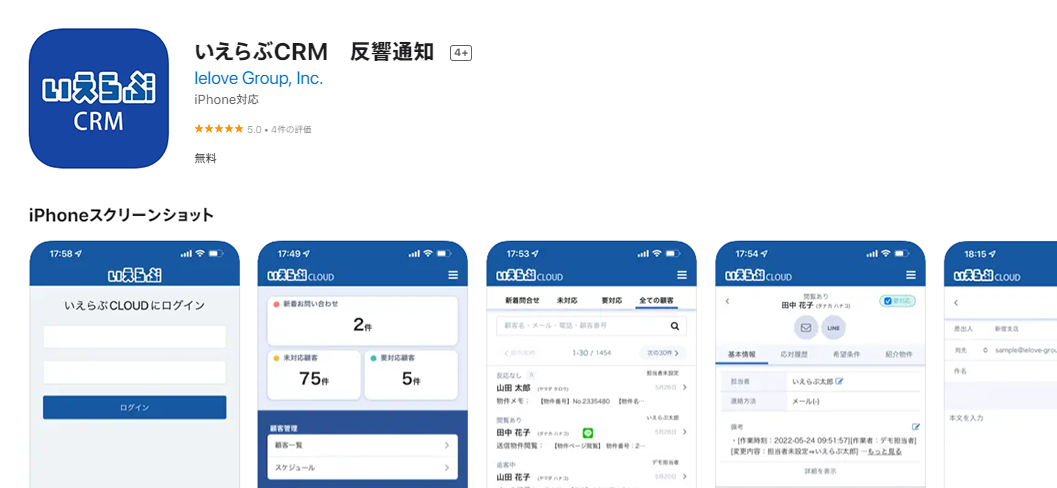
Task: Click いえらぶ logo on the login screenshot
Action: (x=135, y=275)
